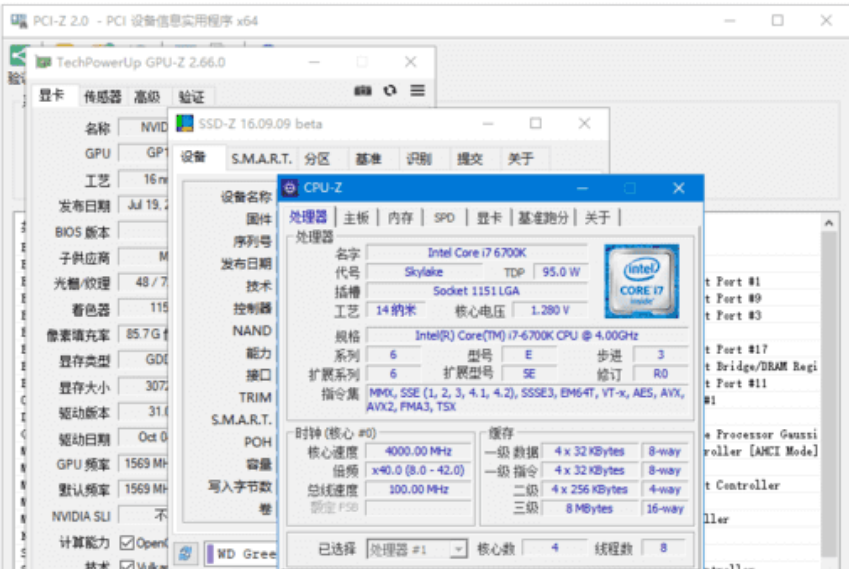The width and height of the screenshot is (849, 569).
Task: Open the SPD tab in CPU-Z
Action: click(445, 218)
